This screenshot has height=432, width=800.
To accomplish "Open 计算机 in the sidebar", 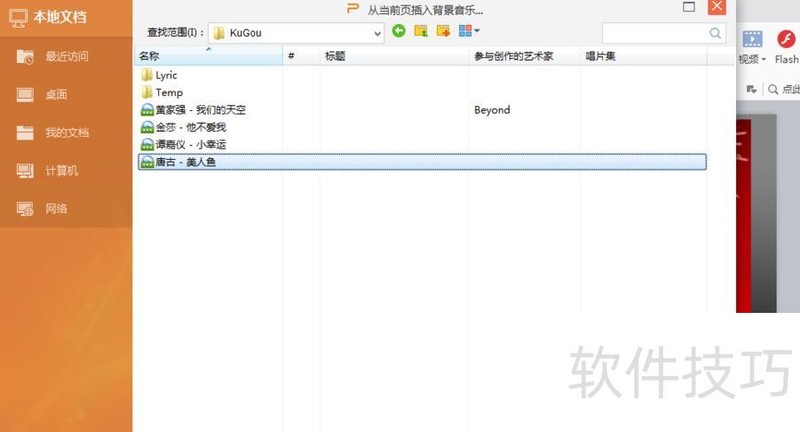I will 66,170.
